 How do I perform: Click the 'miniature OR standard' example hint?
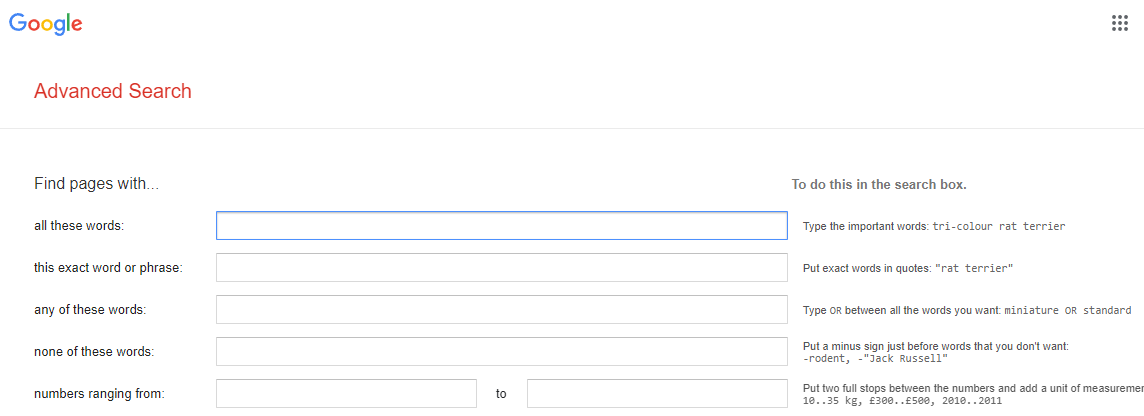point(1068,310)
